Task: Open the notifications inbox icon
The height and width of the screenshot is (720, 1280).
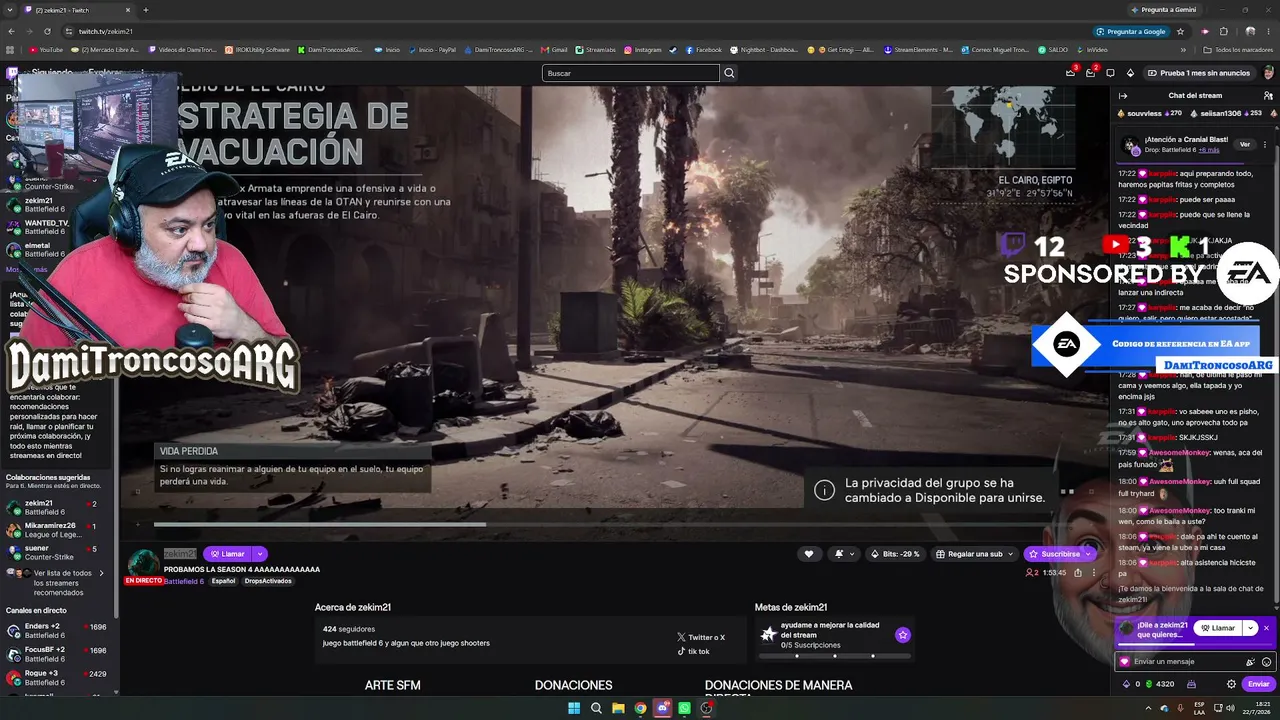Action: pos(1090,73)
